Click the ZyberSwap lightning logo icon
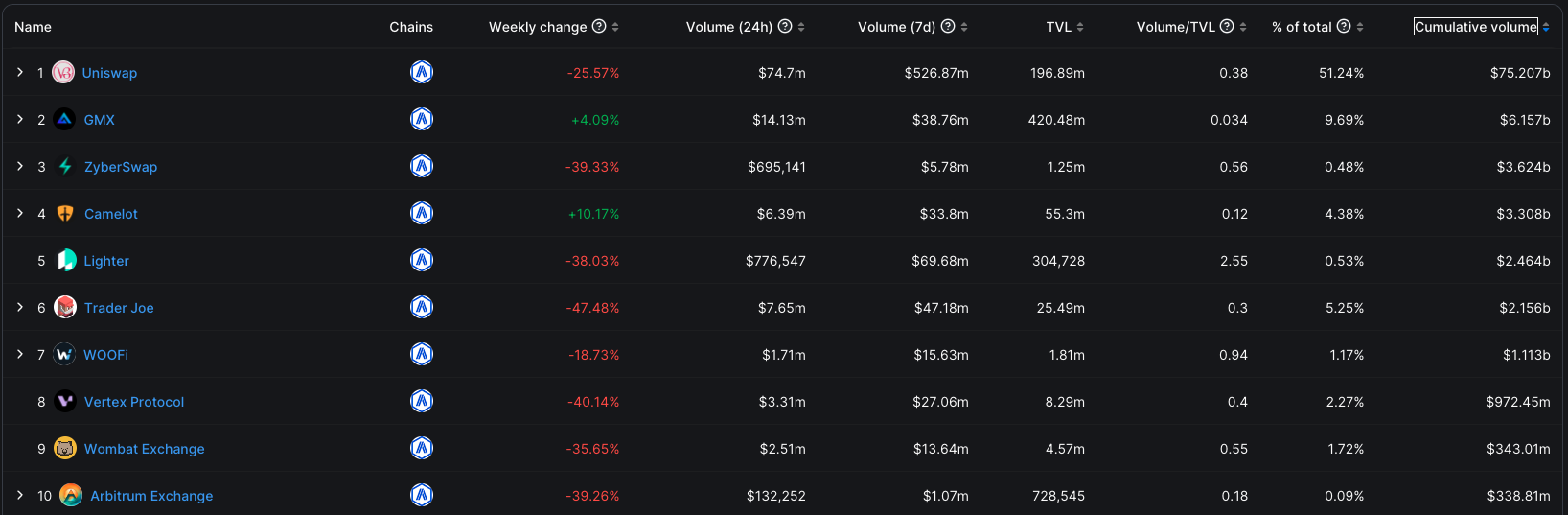 coord(65,166)
